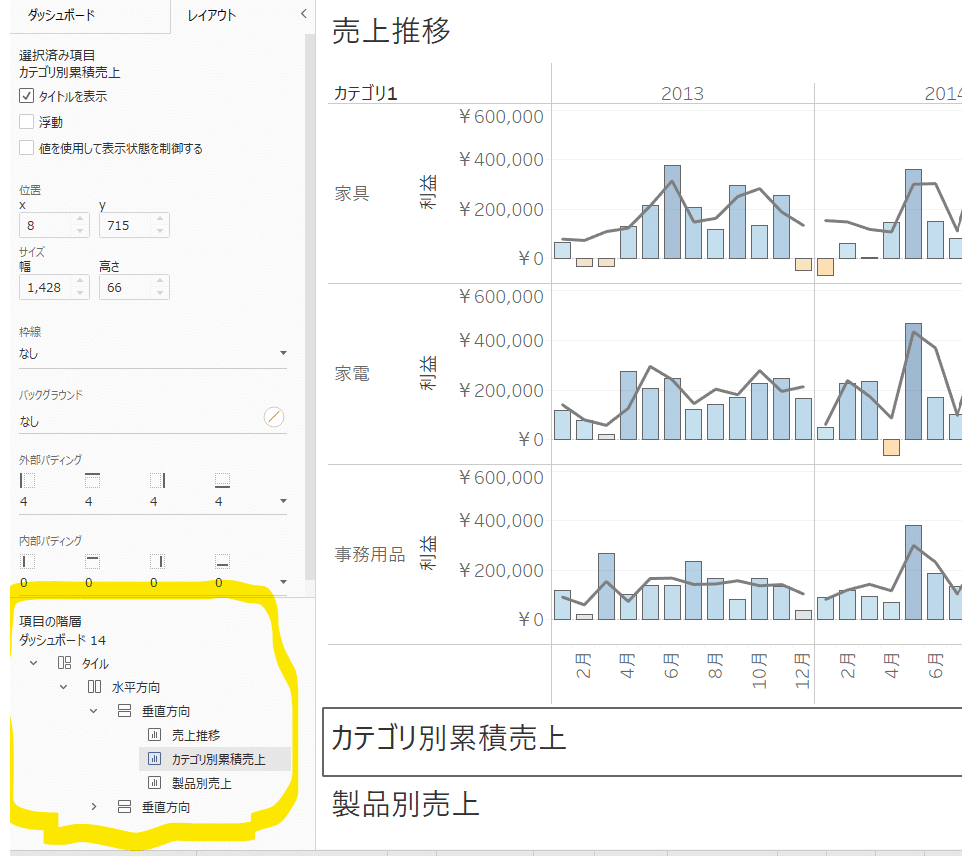Image resolution: width=962 pixels, height=856 pixels.
Task: Open the バックグラウンド color picker swatch
Action: 274,417
